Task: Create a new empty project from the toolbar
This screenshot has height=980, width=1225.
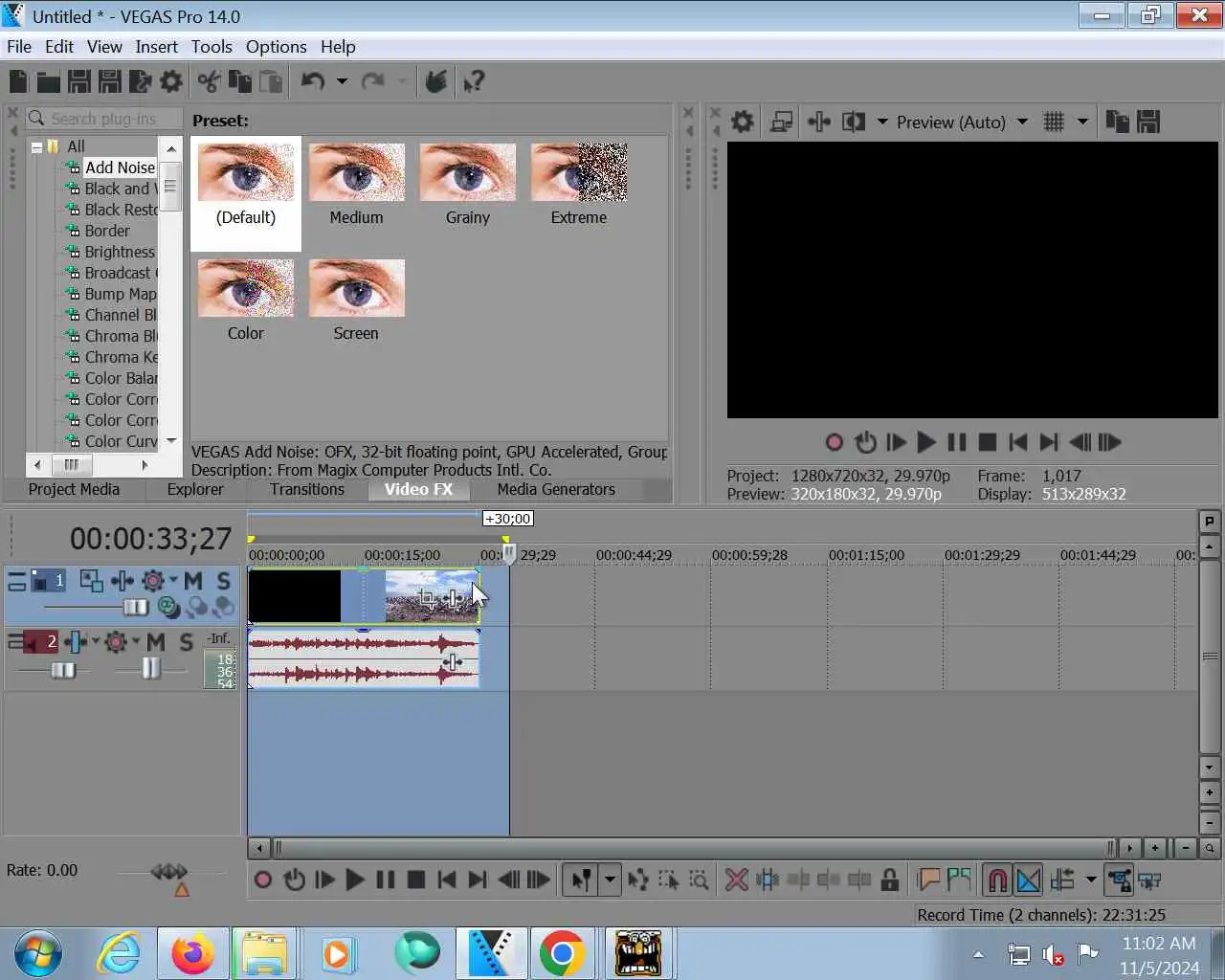Action: (18, 81)
